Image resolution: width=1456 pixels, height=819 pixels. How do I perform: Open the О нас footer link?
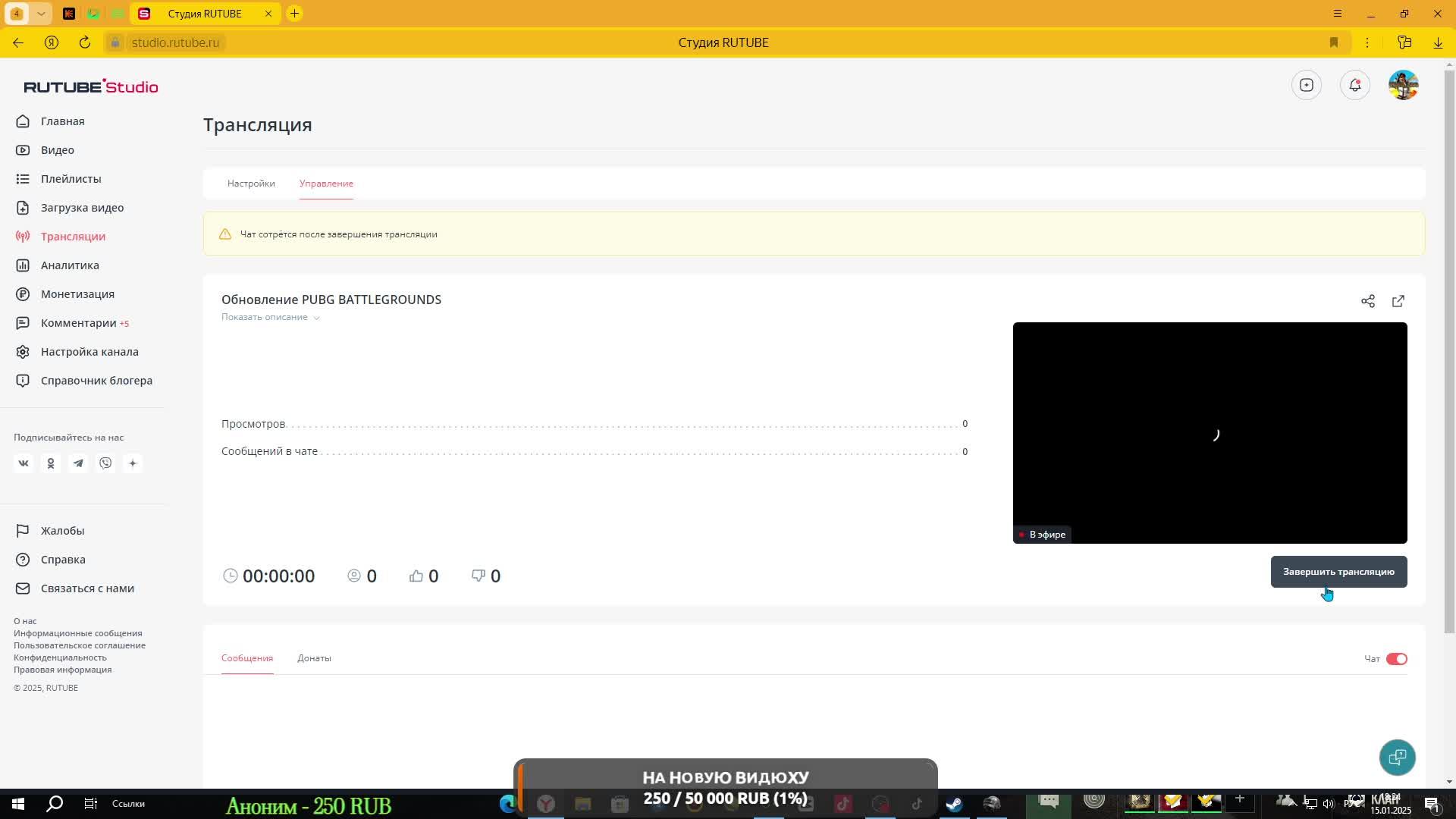click(25, 621)
